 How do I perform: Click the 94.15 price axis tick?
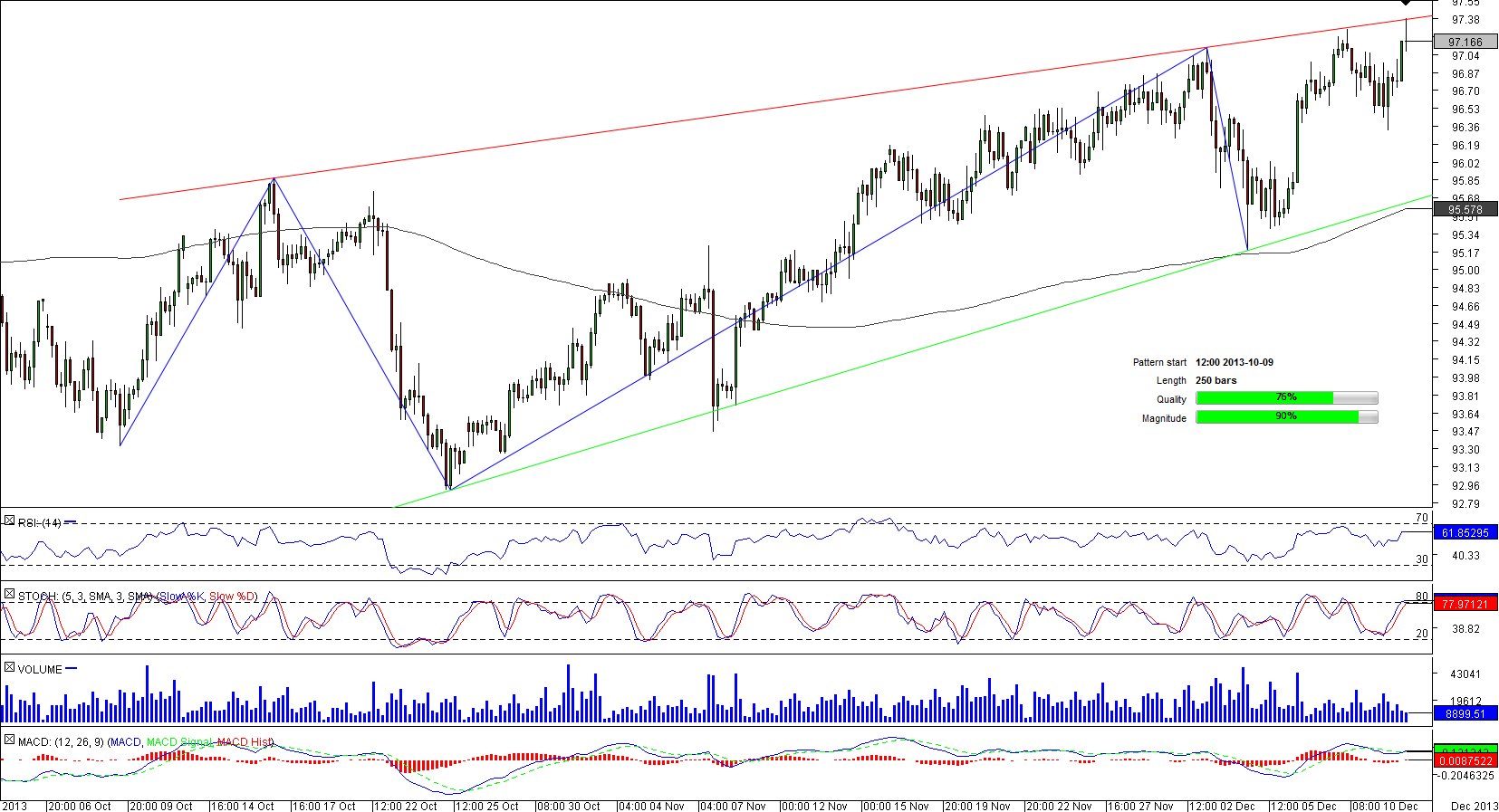(1465, 360)
